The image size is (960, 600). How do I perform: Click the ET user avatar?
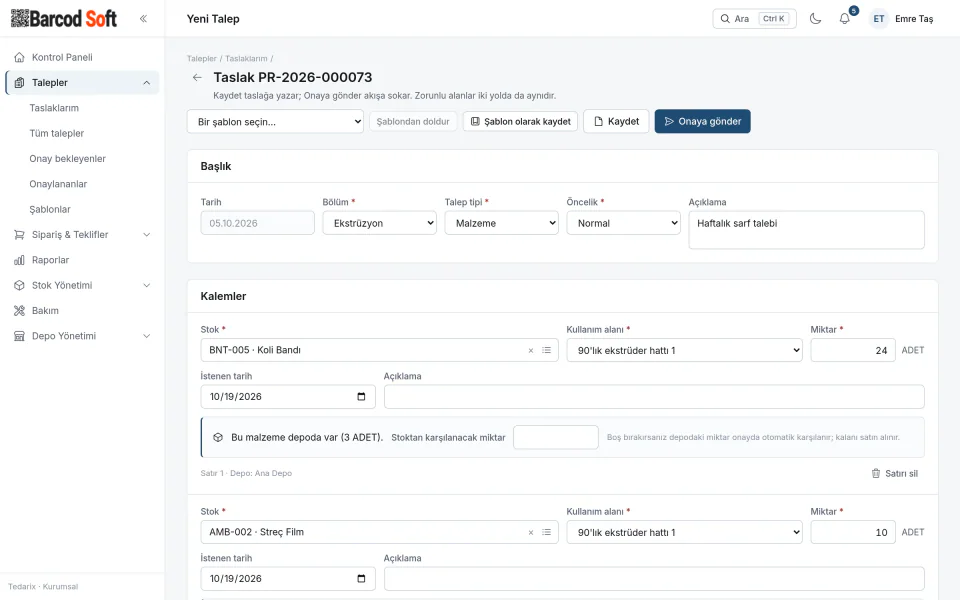point(879,18)
